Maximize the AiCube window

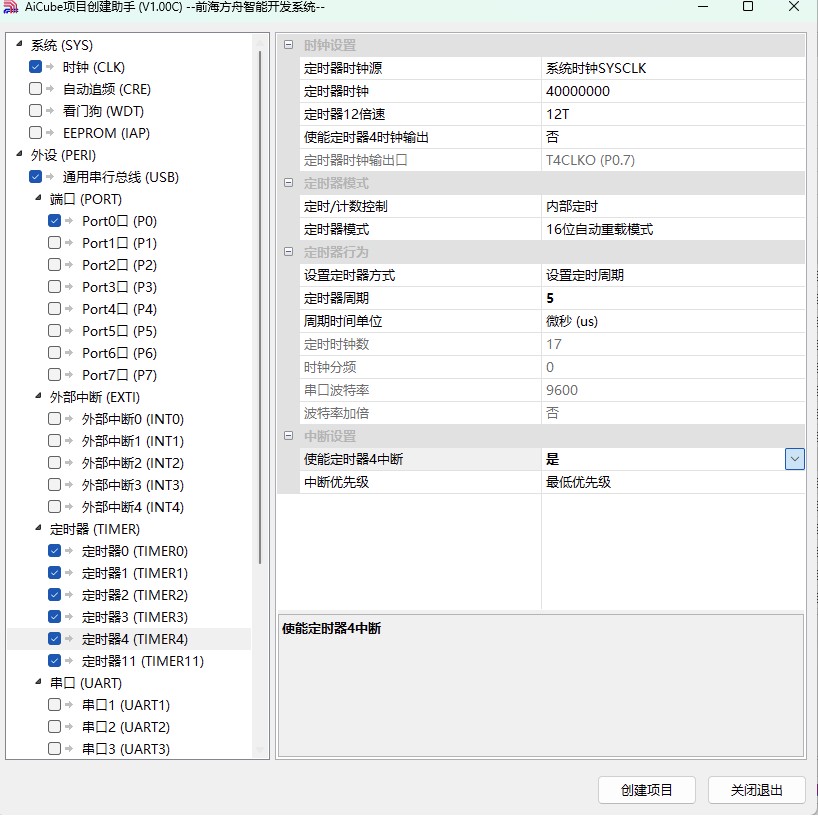748,7
